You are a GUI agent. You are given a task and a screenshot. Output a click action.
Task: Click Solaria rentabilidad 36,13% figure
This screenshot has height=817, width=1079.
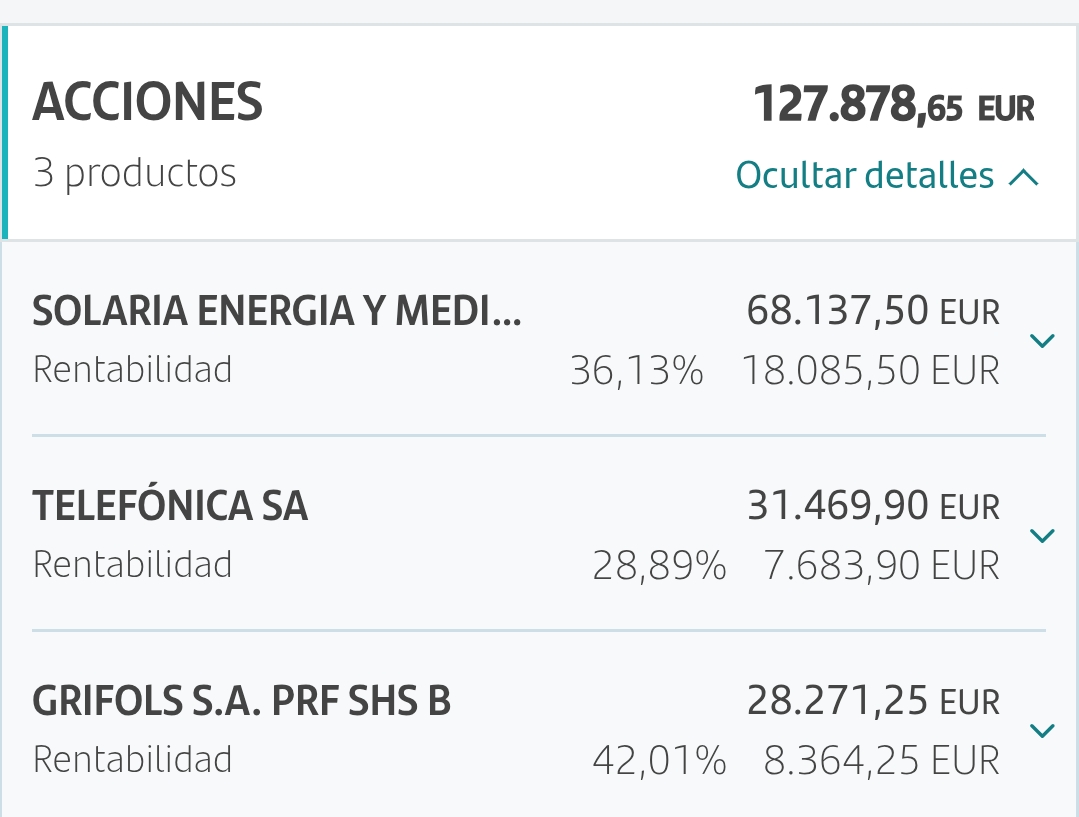point(637,371)
